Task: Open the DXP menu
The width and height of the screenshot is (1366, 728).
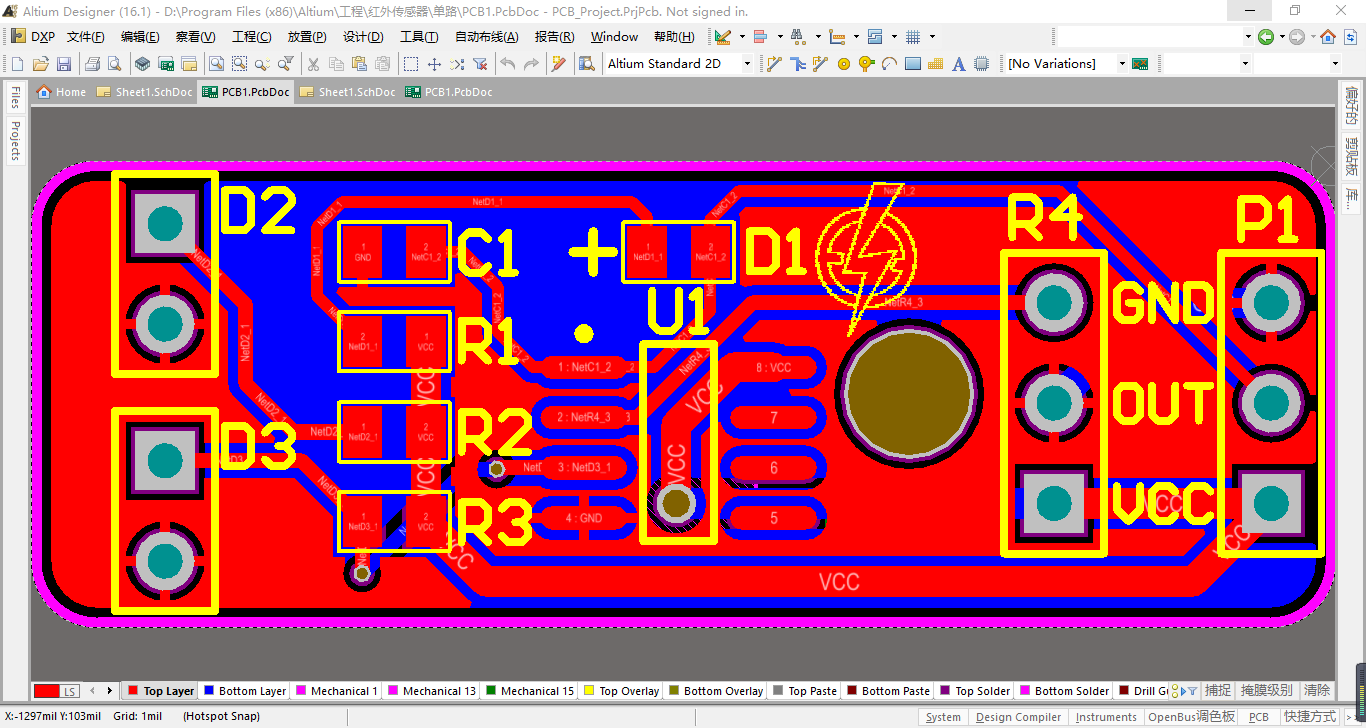Action: point(33,37)
